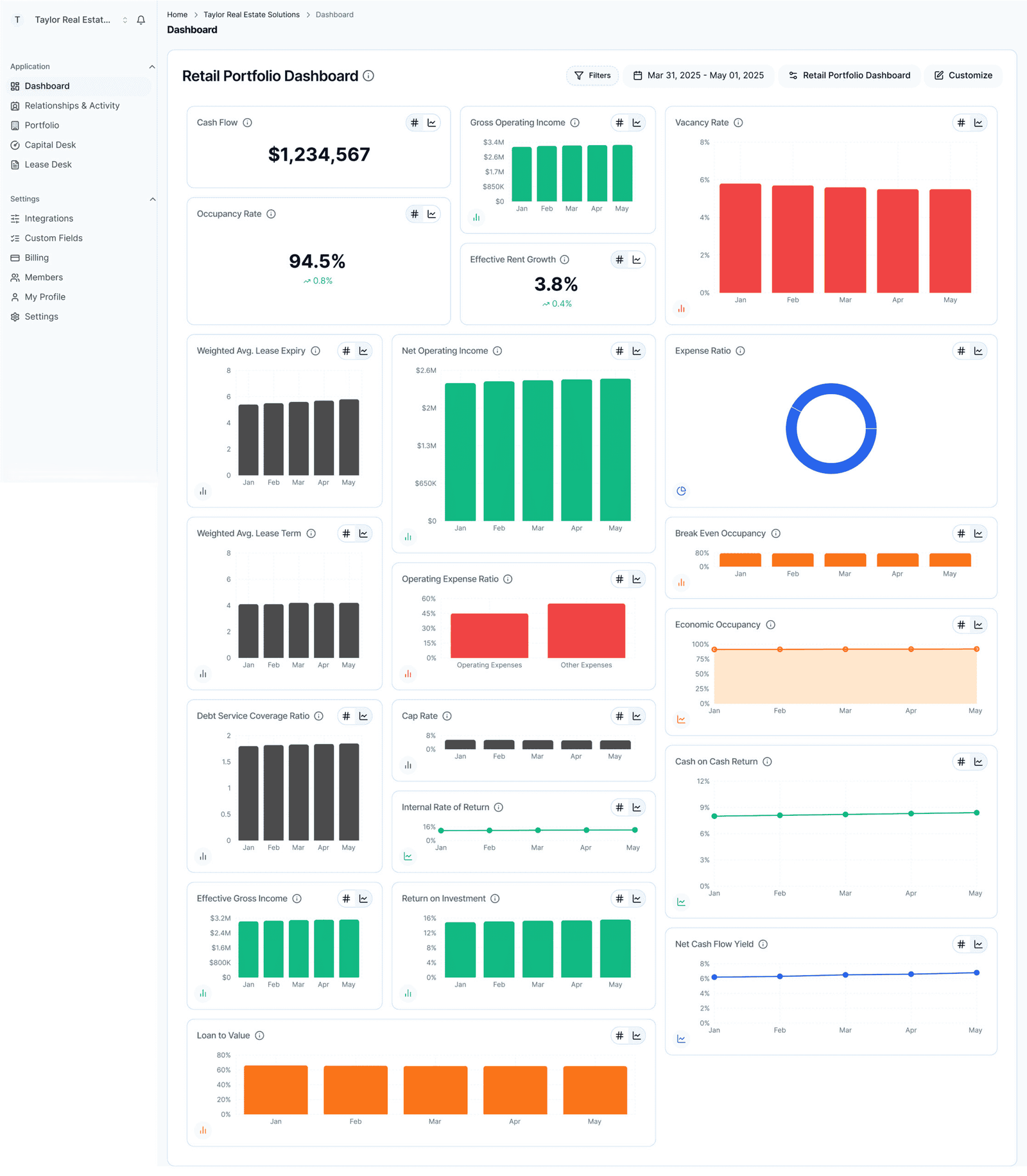Collapse the Settings sidebar section
The width and height of the screenshot is (1027, 1176).
tap(152, 199)
